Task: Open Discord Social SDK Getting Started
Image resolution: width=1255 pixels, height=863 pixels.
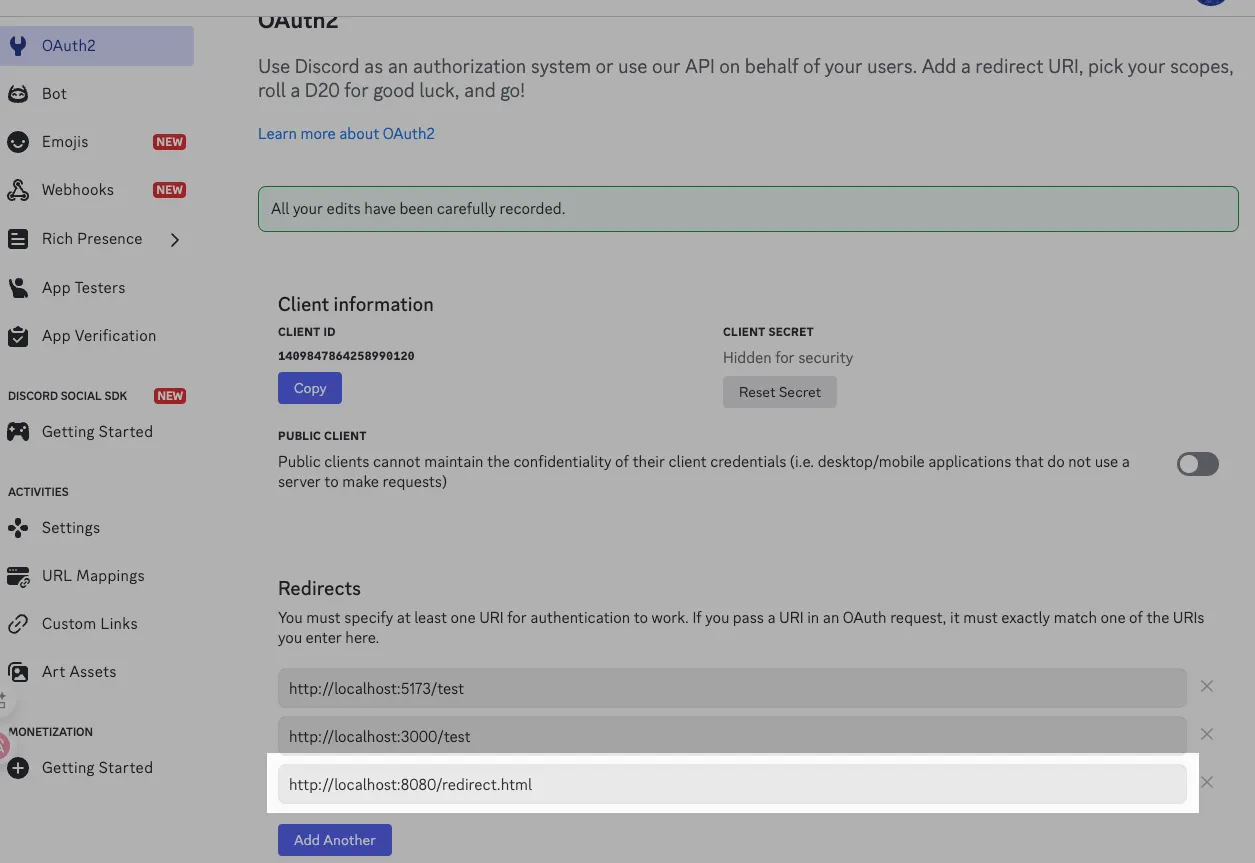Action: click(x=97, y=432)
